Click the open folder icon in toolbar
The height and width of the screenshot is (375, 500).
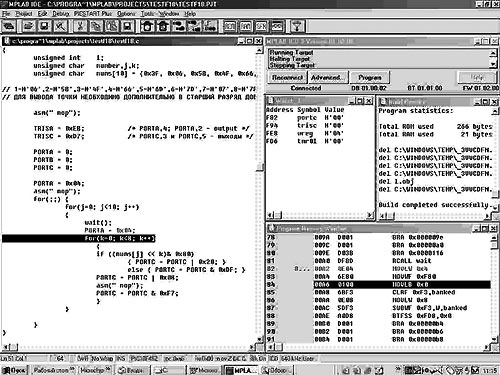[x=28, y=26]
